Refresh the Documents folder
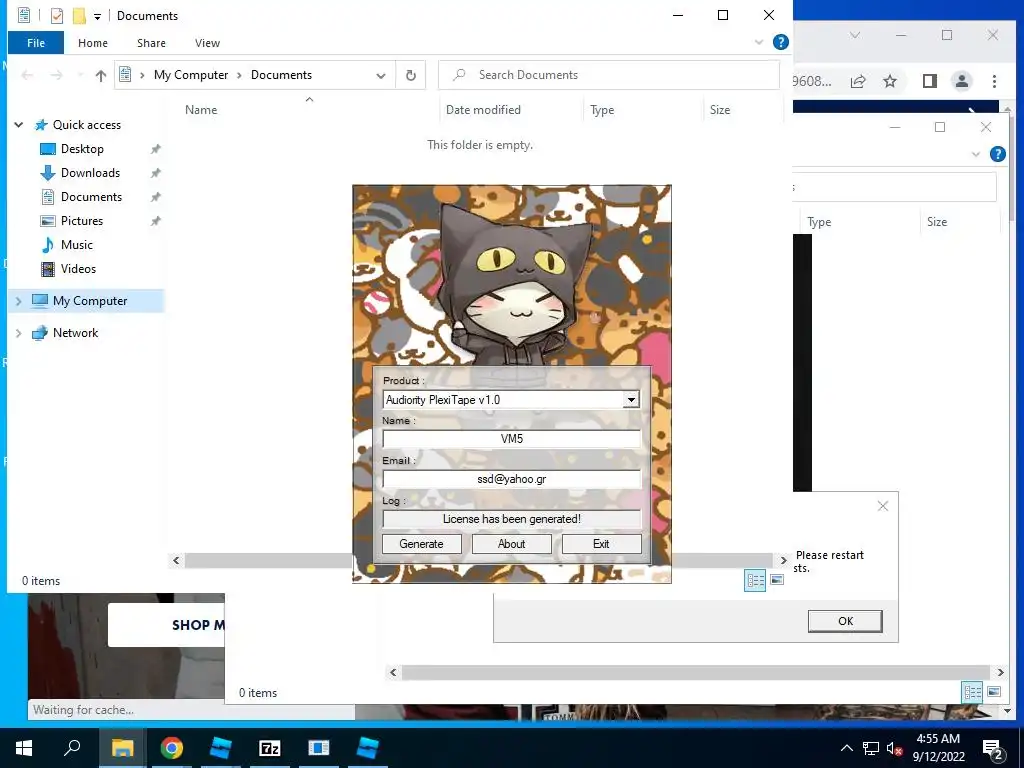 411,75
